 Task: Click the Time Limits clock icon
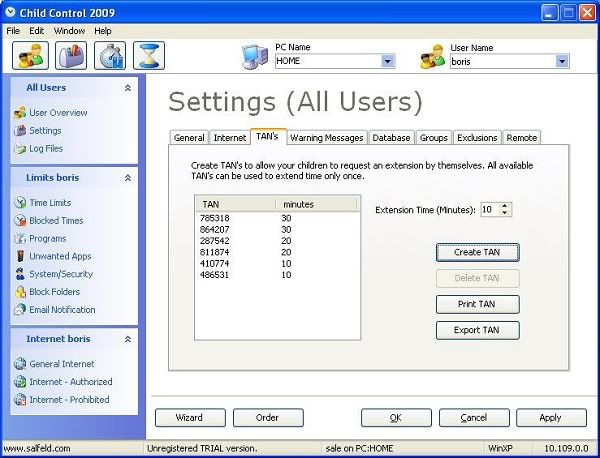click(x=20, y=202)
